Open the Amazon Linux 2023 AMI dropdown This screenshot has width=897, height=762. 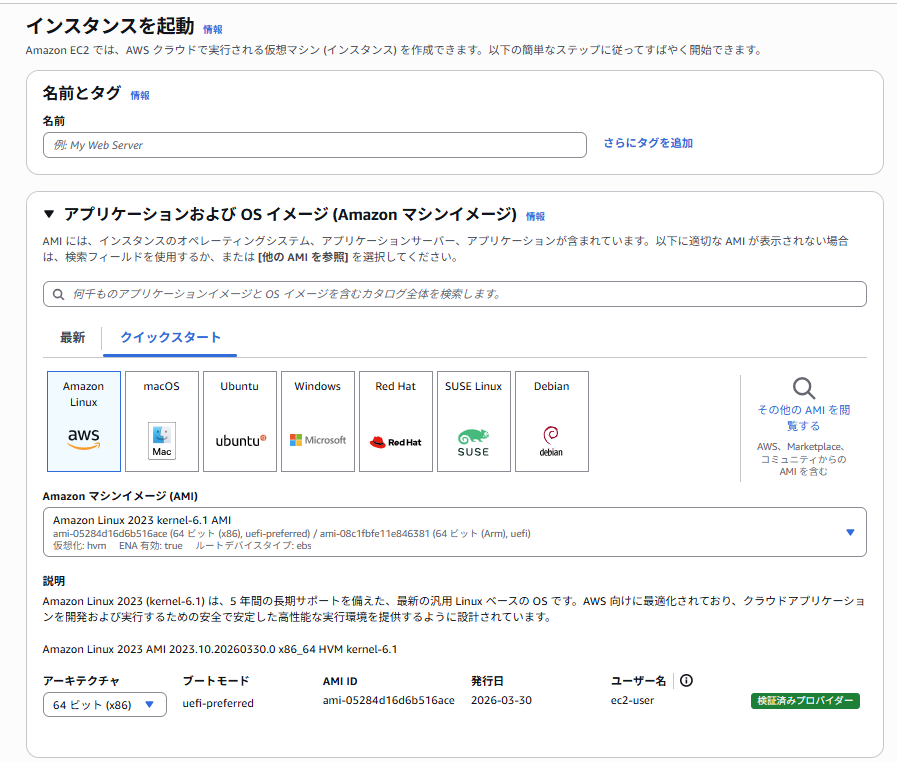click(454, 532)
